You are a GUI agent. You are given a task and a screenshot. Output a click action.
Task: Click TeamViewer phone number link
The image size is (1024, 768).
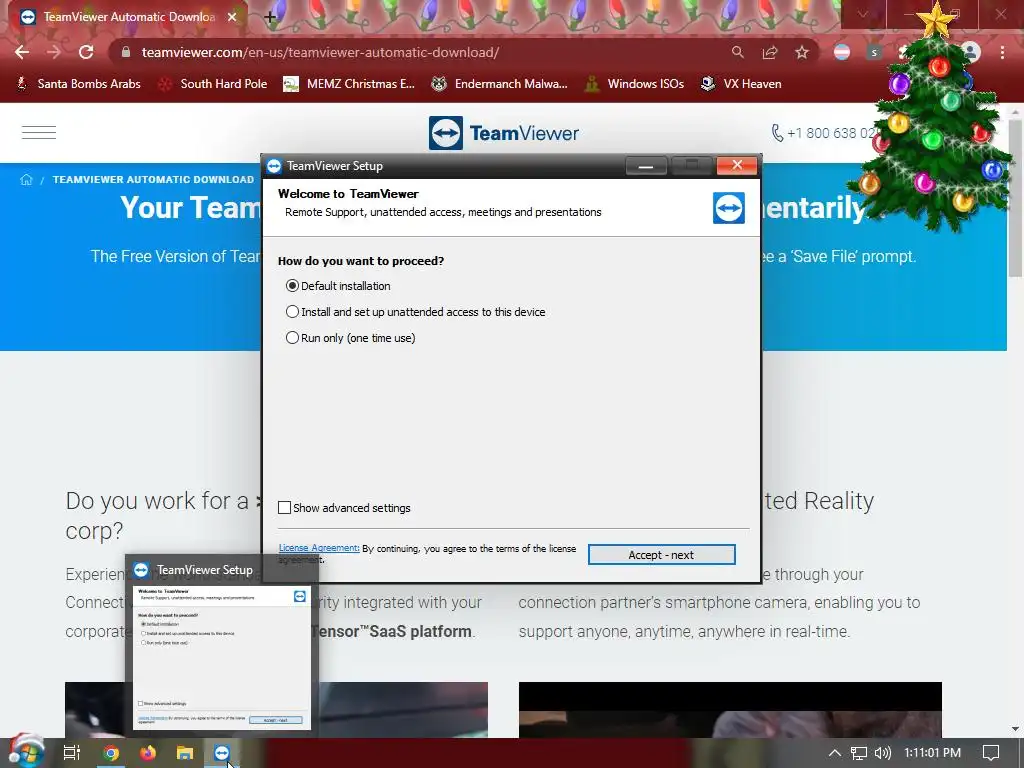823,133
